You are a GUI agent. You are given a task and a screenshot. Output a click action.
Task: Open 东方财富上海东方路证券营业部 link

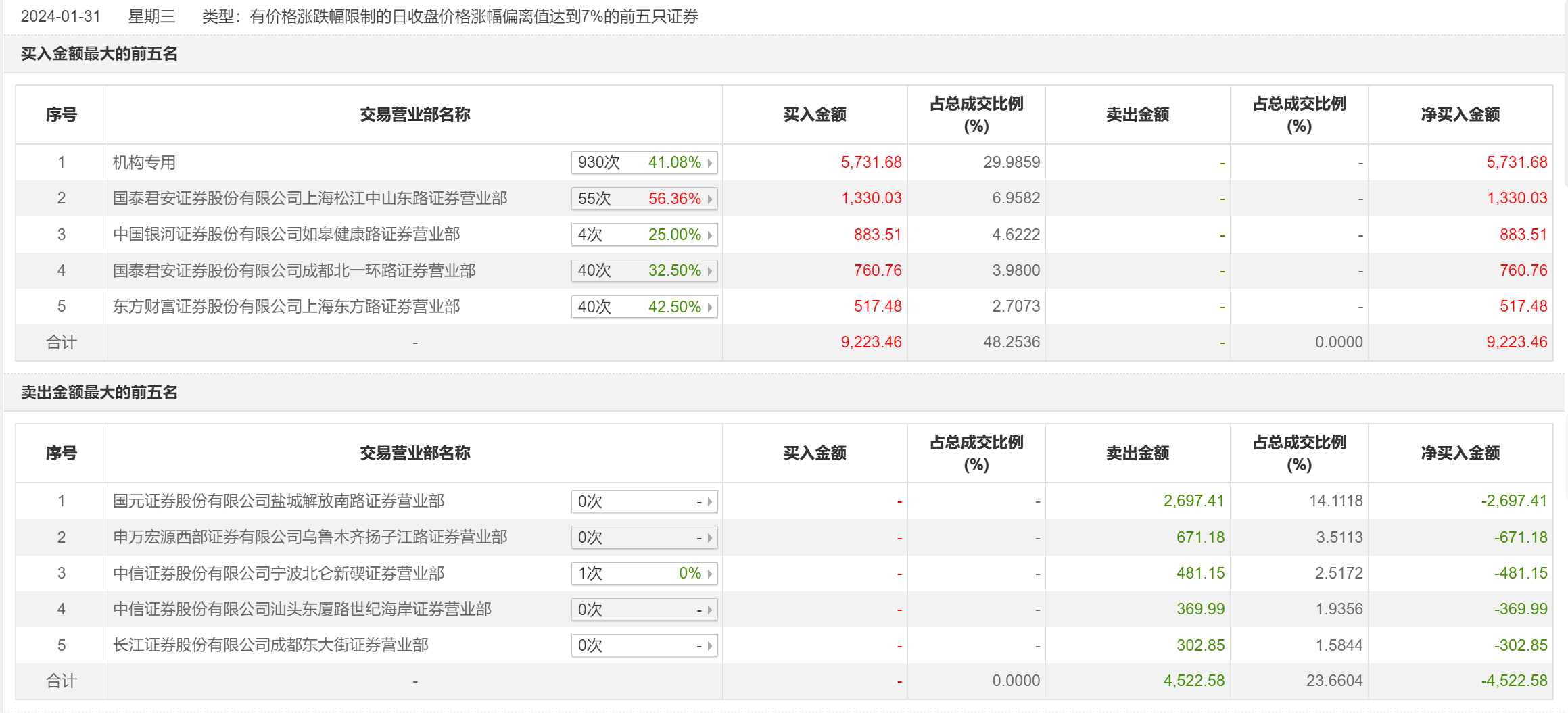coord(286,307)
